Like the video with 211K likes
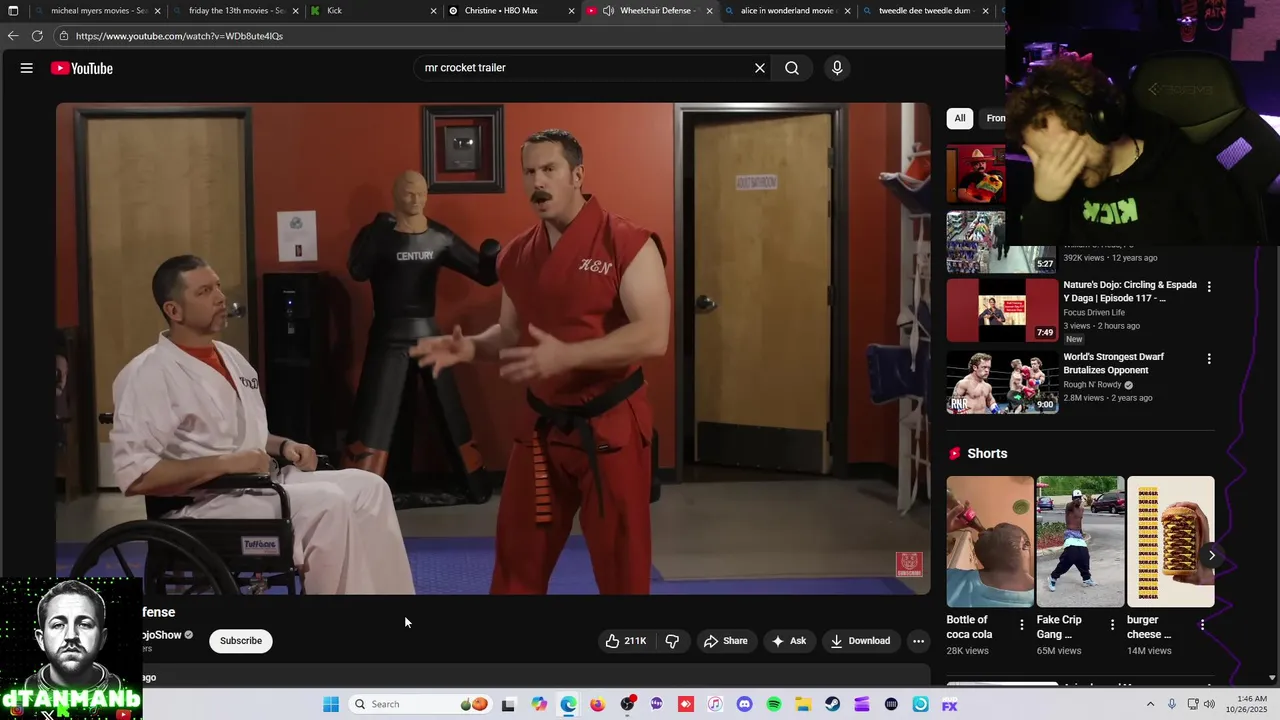 pyautogui.click(x=626, y=641)
